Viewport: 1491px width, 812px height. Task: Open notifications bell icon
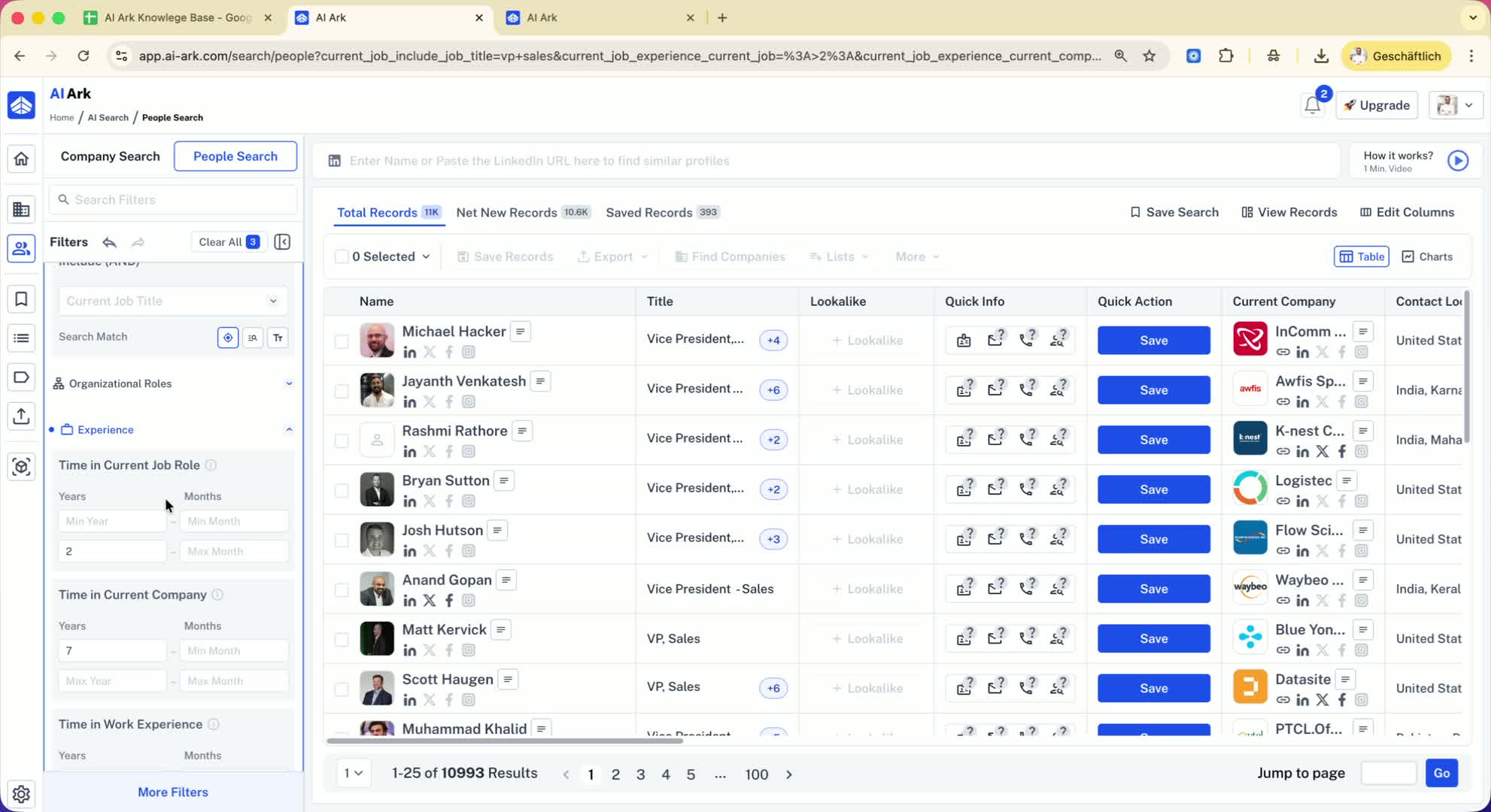click(x=1312, y=105)
